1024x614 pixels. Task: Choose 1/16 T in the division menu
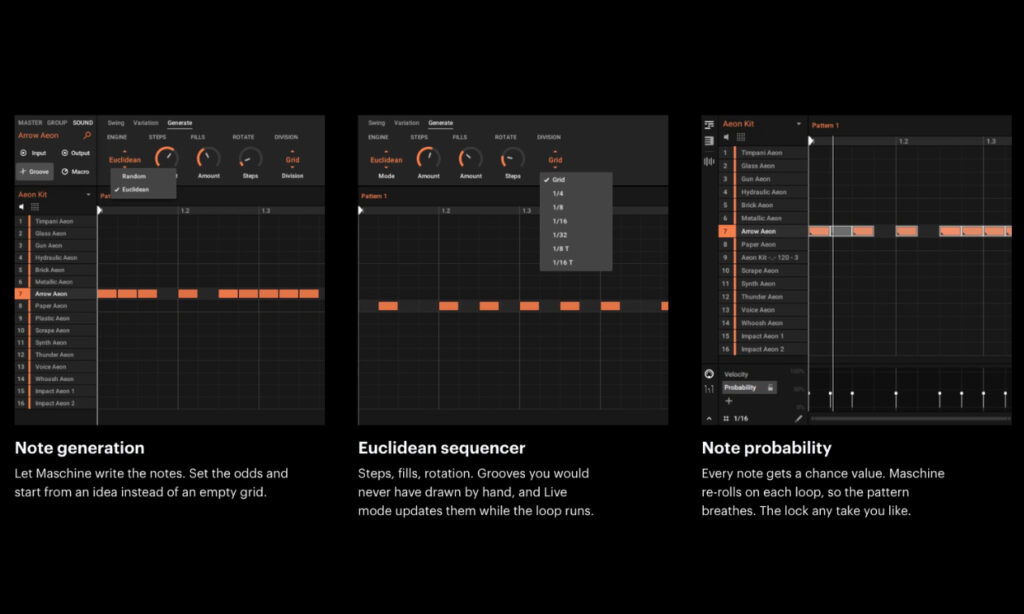(576, 263)
